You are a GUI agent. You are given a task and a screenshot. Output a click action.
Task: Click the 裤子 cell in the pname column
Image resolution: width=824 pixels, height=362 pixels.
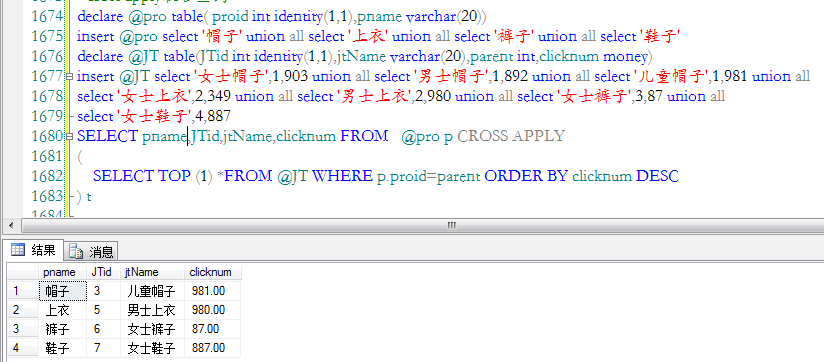[63, 329]
